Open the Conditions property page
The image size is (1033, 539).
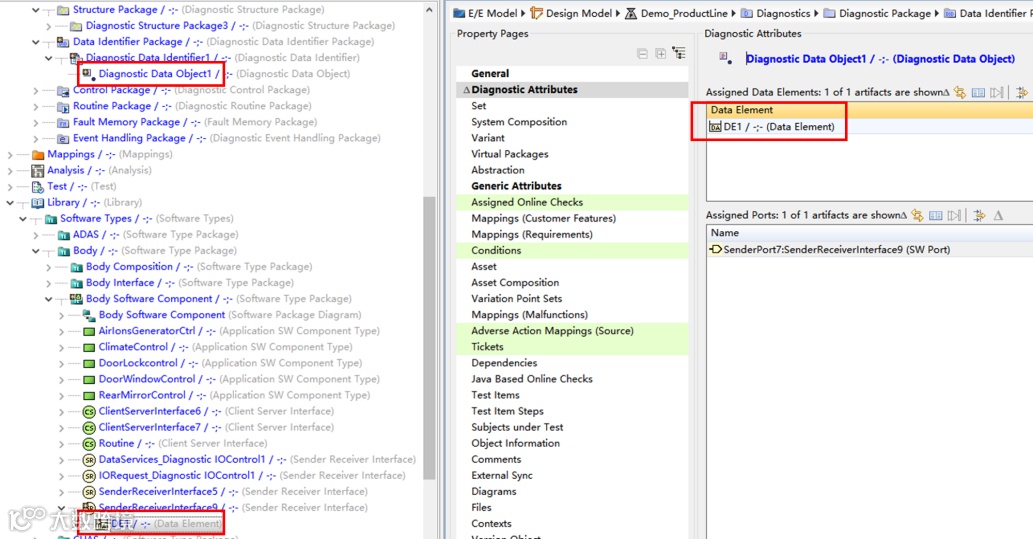(496, 250)
